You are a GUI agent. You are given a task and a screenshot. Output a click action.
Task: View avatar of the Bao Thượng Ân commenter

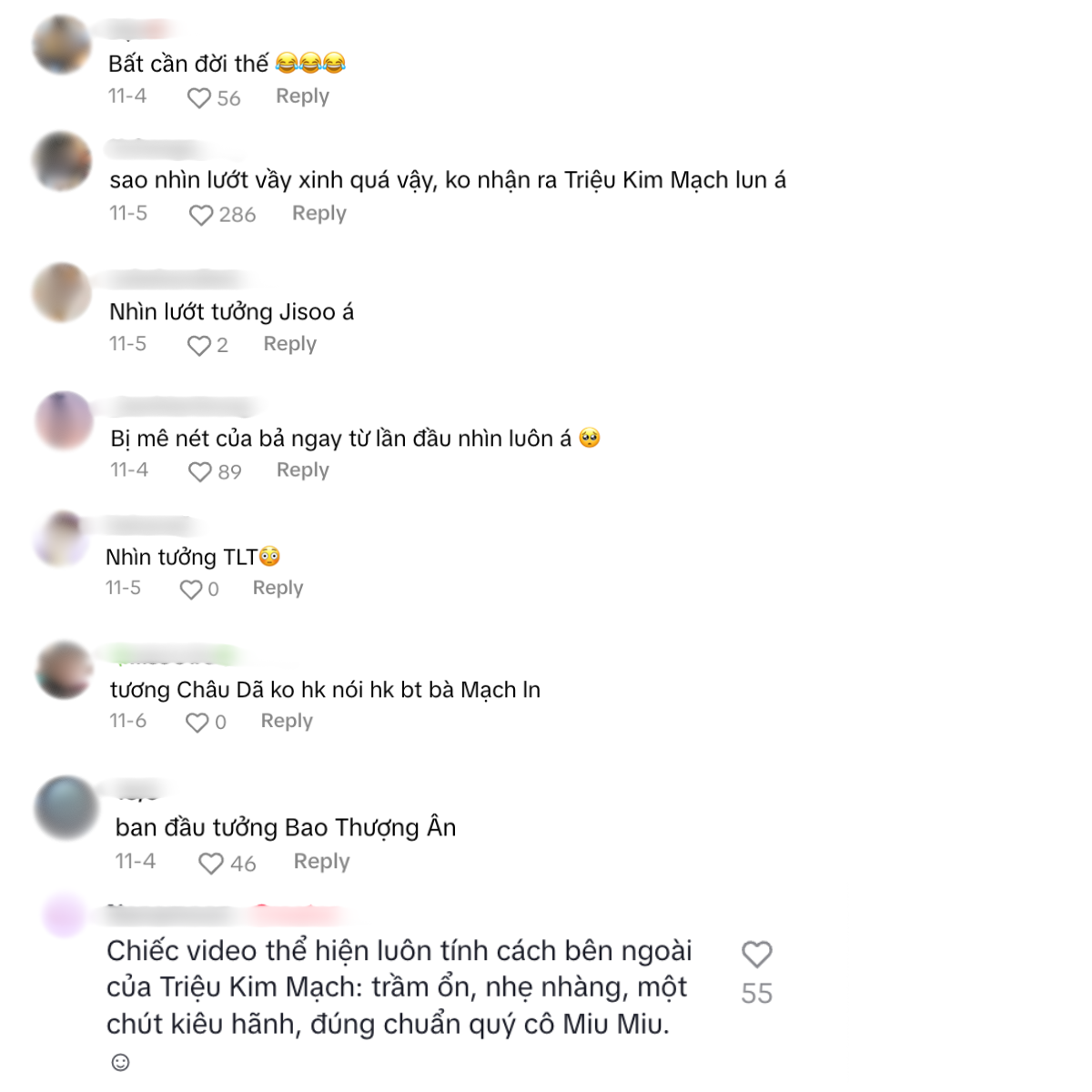click(x=66, y=807)
